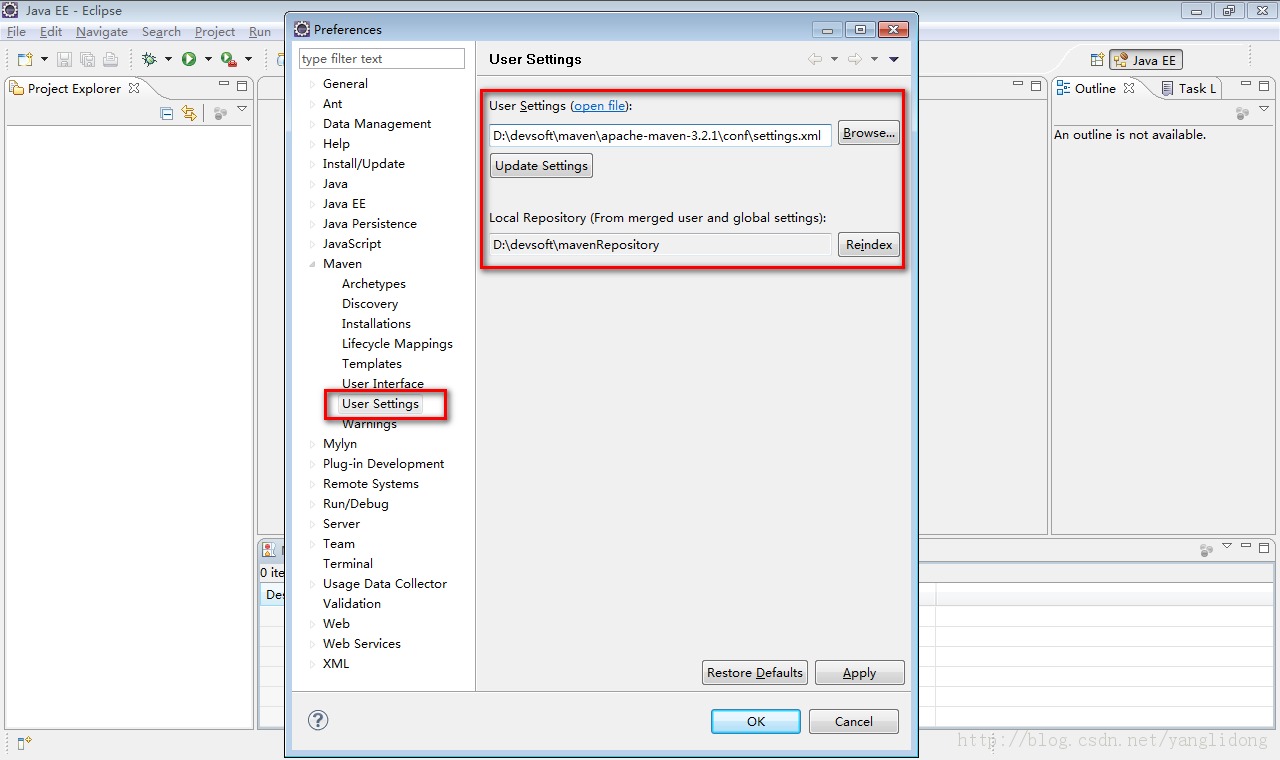Viewport: 1280px width, 760px height.
Task: Click the User Settings path field
Action: pyautogui.click(x=660, y=135)
